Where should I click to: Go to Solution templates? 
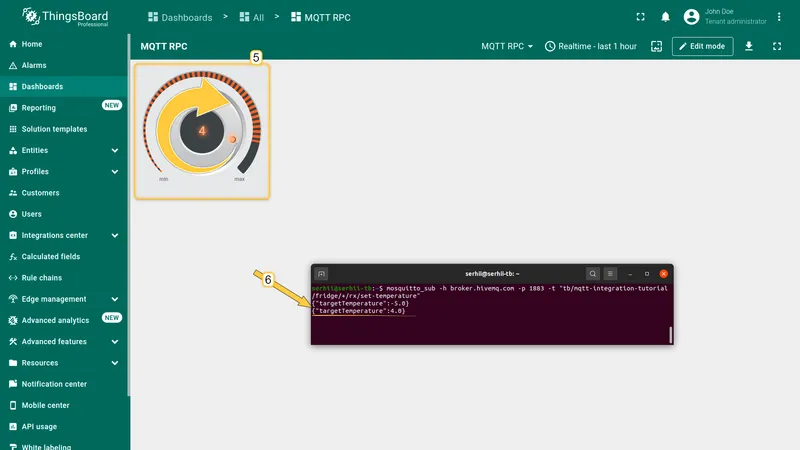pyautogui.click(x=64, y=129)
